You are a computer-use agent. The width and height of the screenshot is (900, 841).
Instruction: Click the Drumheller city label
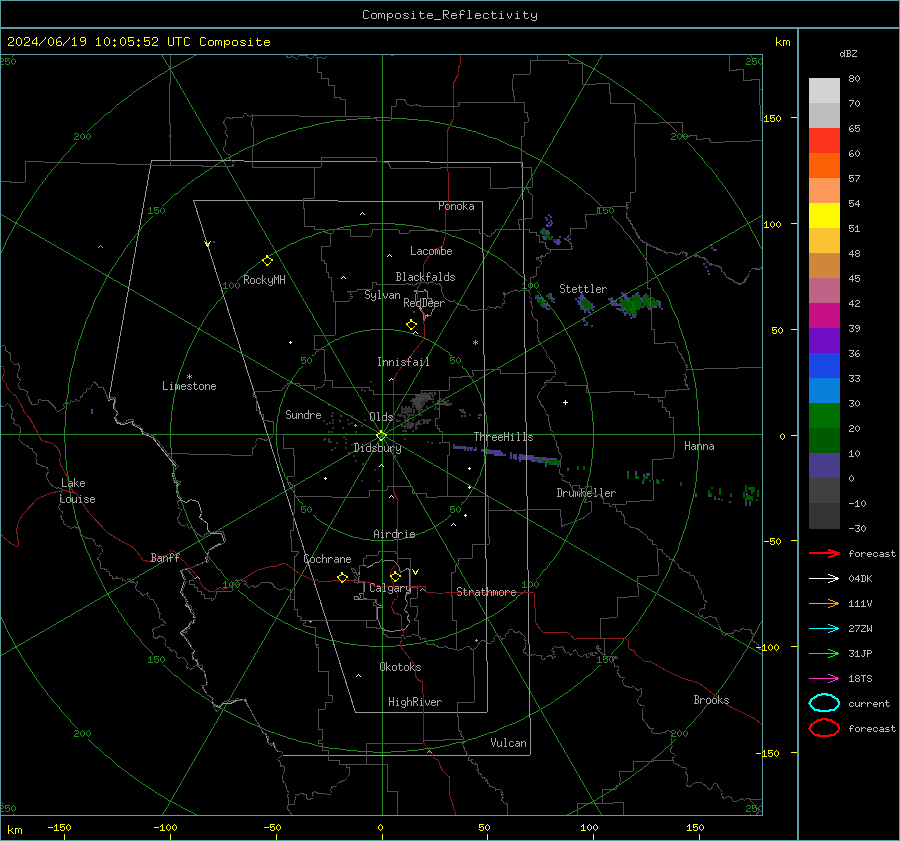(586, 493)
